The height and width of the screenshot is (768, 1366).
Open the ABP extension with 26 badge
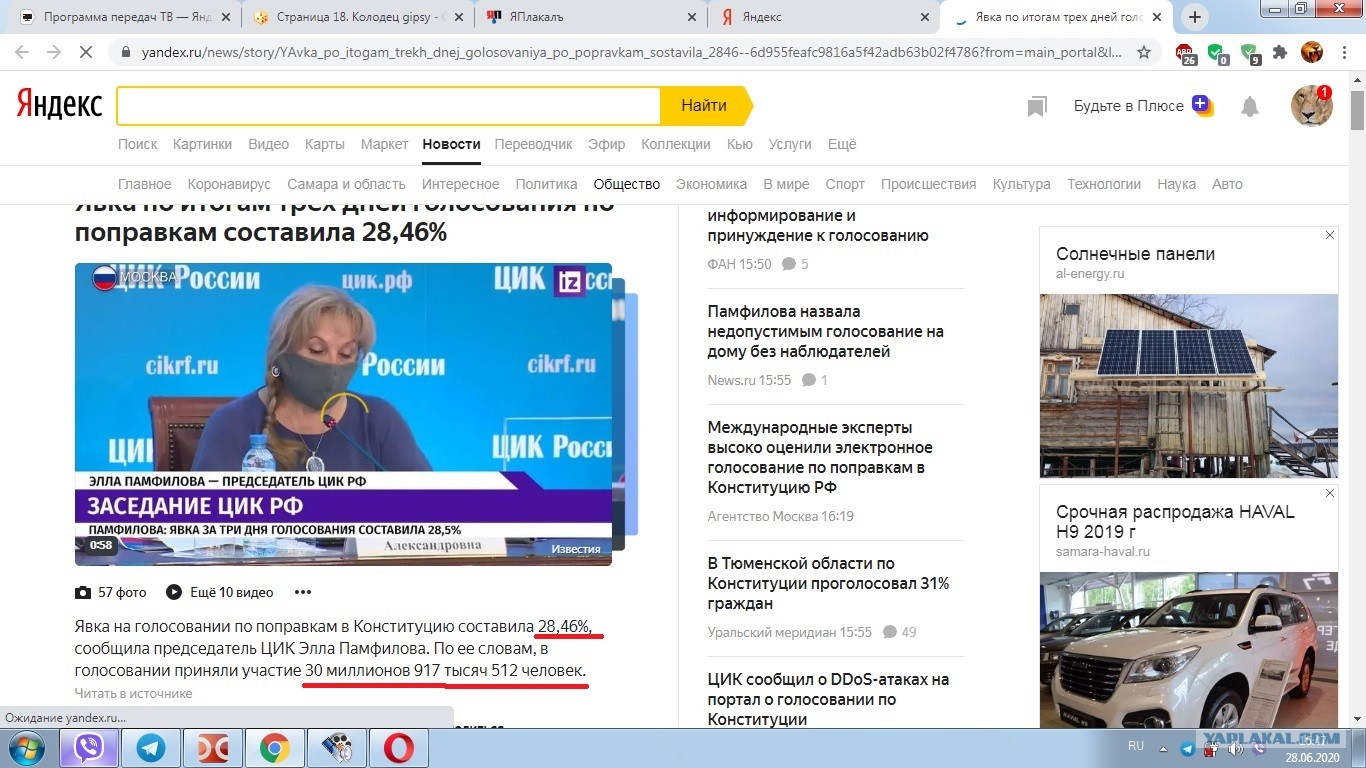click(1185, 53)
